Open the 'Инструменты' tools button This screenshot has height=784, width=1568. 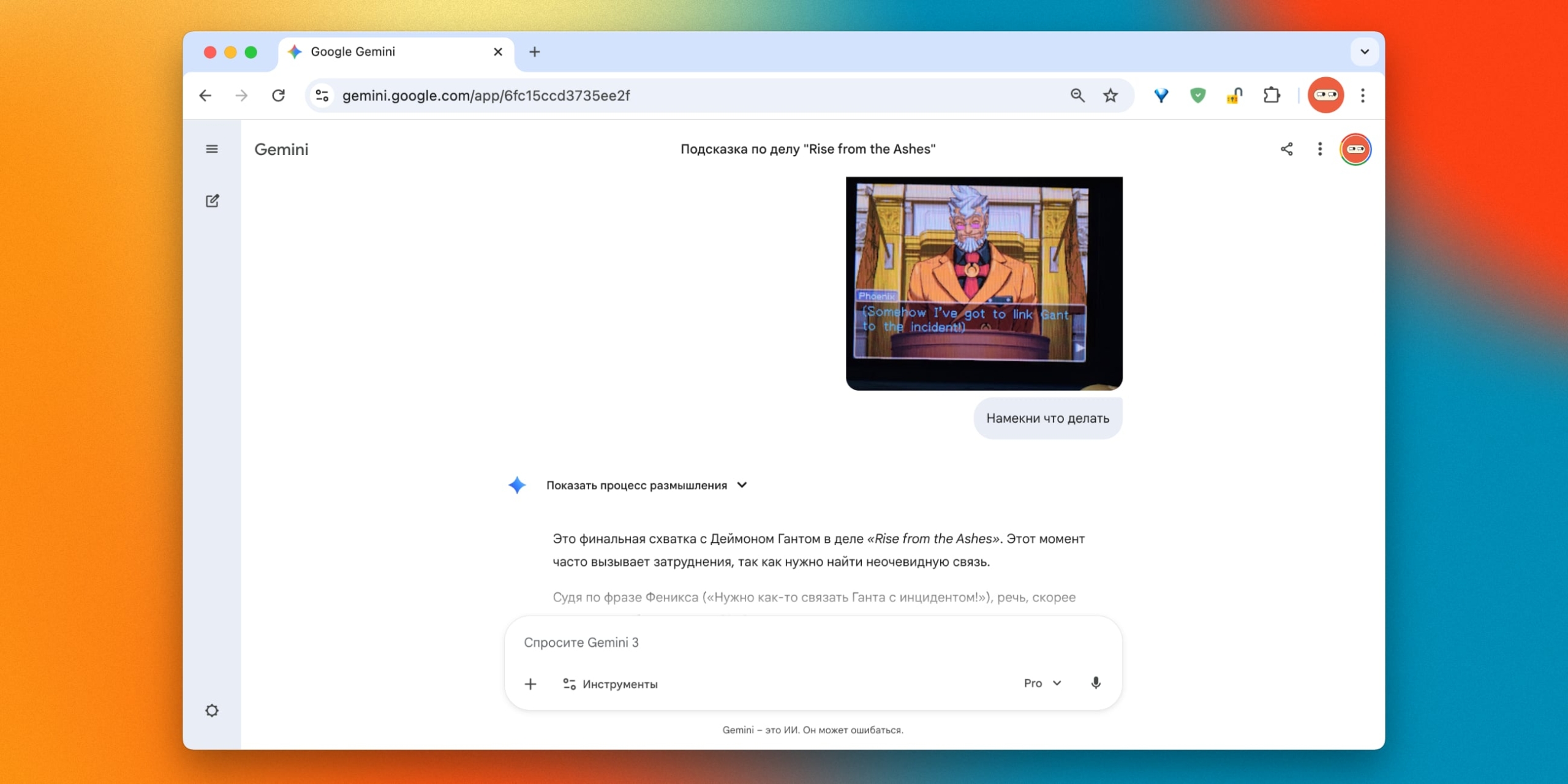[610, 684]
